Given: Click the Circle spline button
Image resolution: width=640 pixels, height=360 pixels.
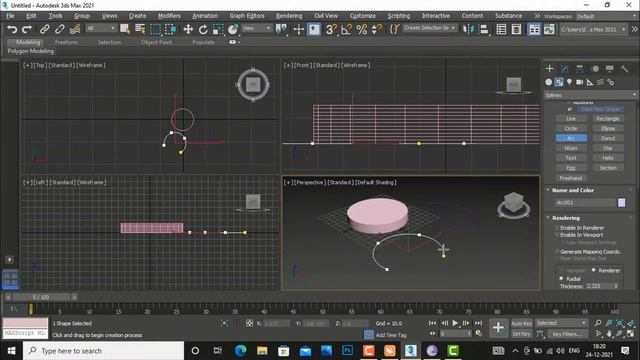Looking at the screenshot, I should [x=571, y=128].
